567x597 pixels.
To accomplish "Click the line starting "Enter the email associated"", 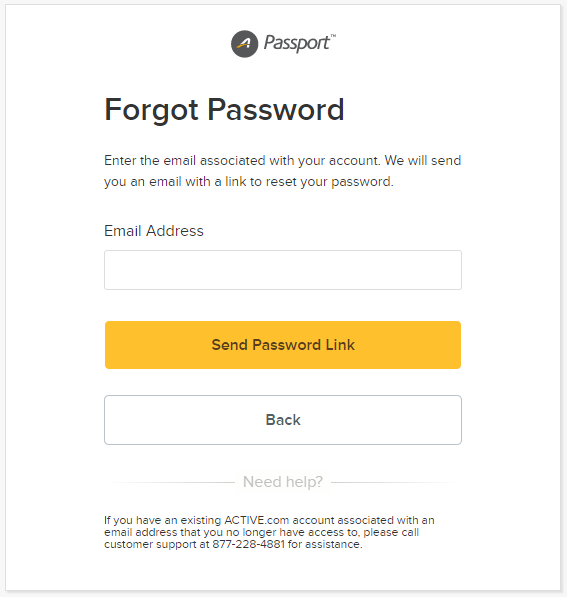I will pyautogui.click(x=283, y=160).
